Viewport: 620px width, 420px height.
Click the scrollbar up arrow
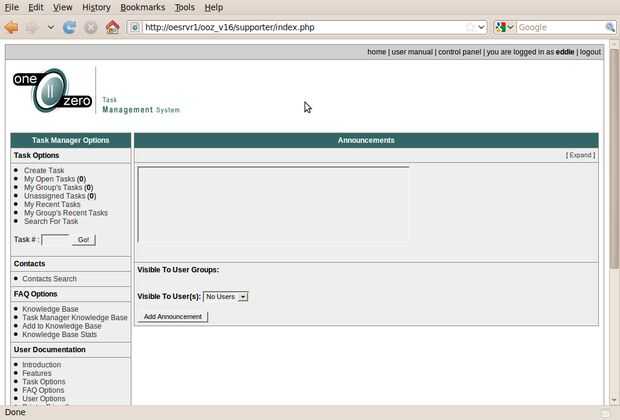pos(614,44)
